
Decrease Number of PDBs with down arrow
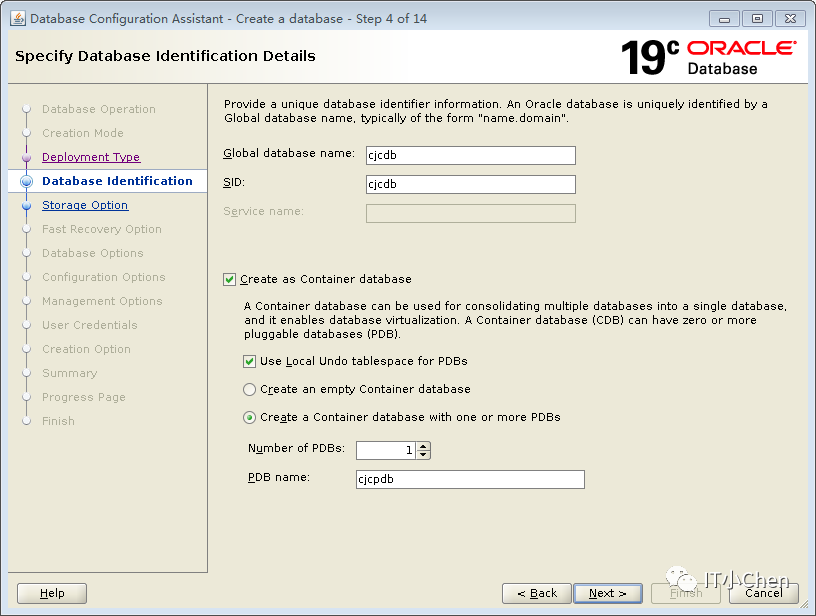coord(424,455)
